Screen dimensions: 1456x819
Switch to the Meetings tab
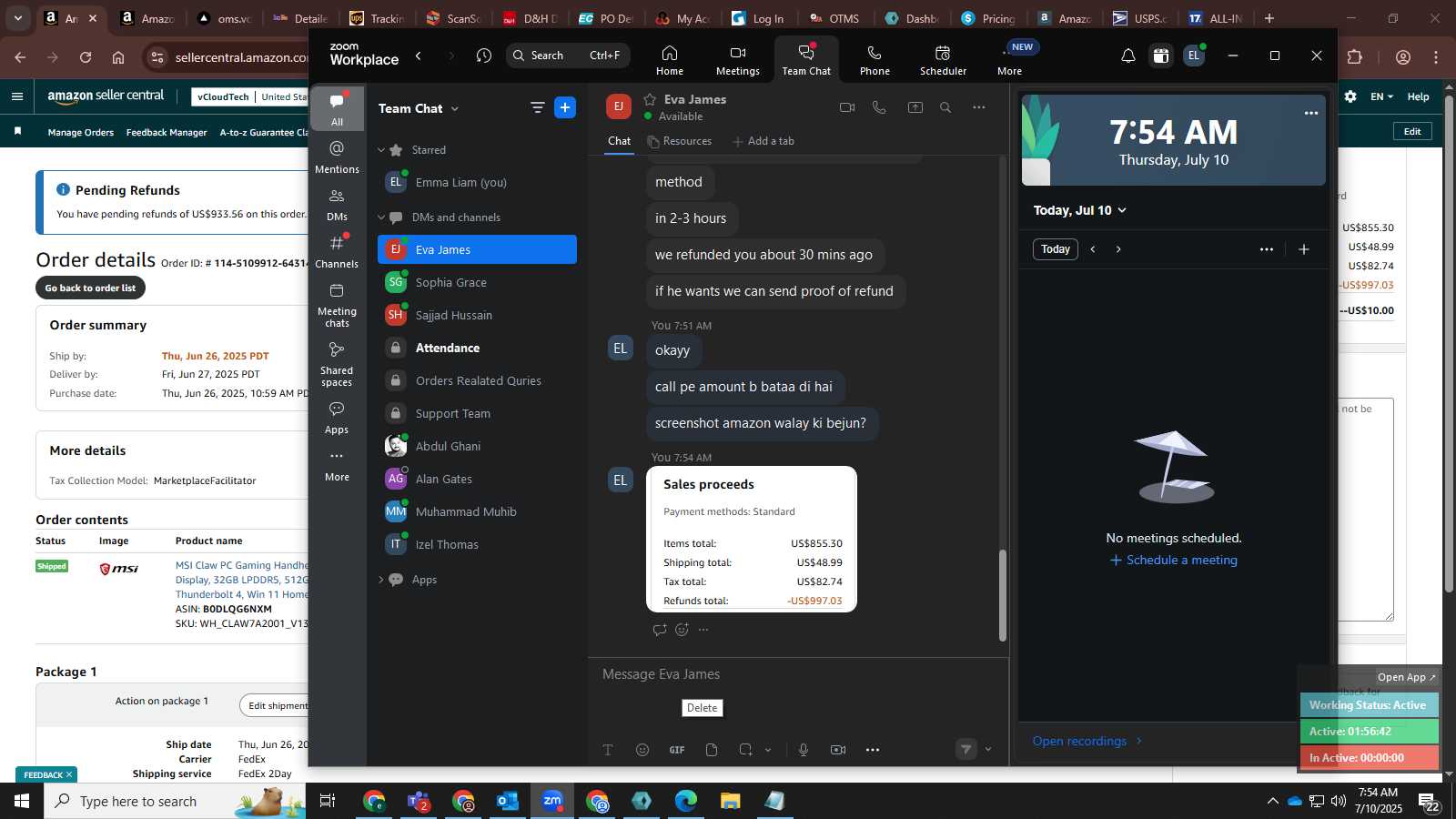pyautogui.click(x=737, y=60)
